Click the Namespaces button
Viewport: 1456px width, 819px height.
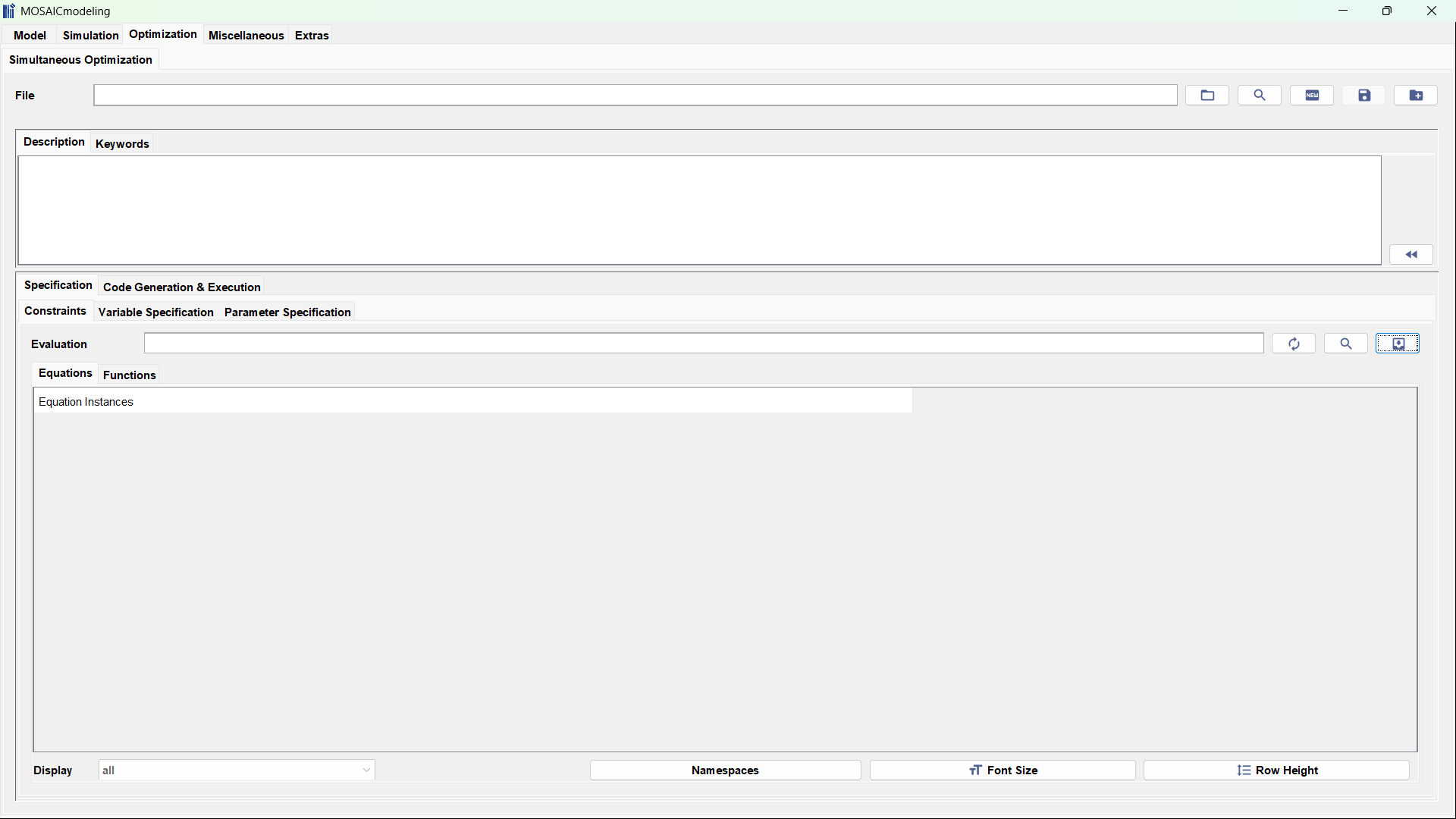tap(725, 770)
